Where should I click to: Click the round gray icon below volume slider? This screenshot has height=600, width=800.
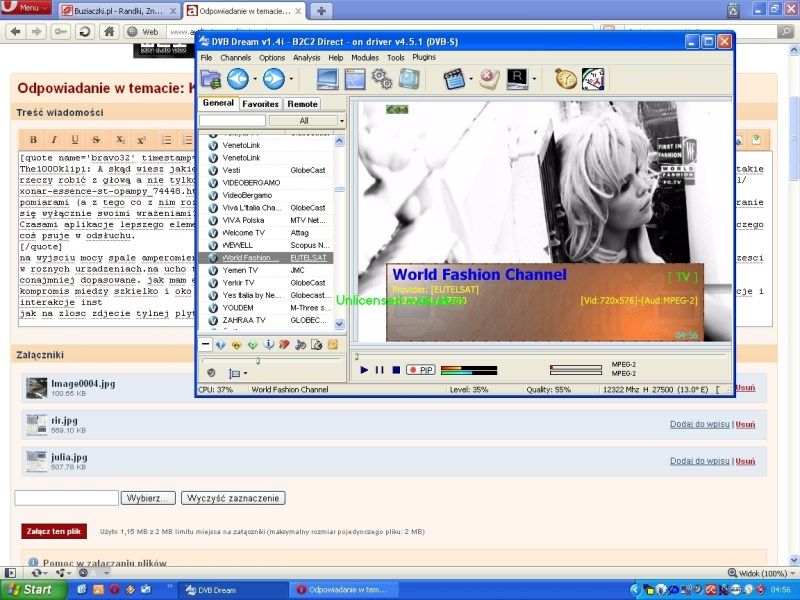coord(211,373)
